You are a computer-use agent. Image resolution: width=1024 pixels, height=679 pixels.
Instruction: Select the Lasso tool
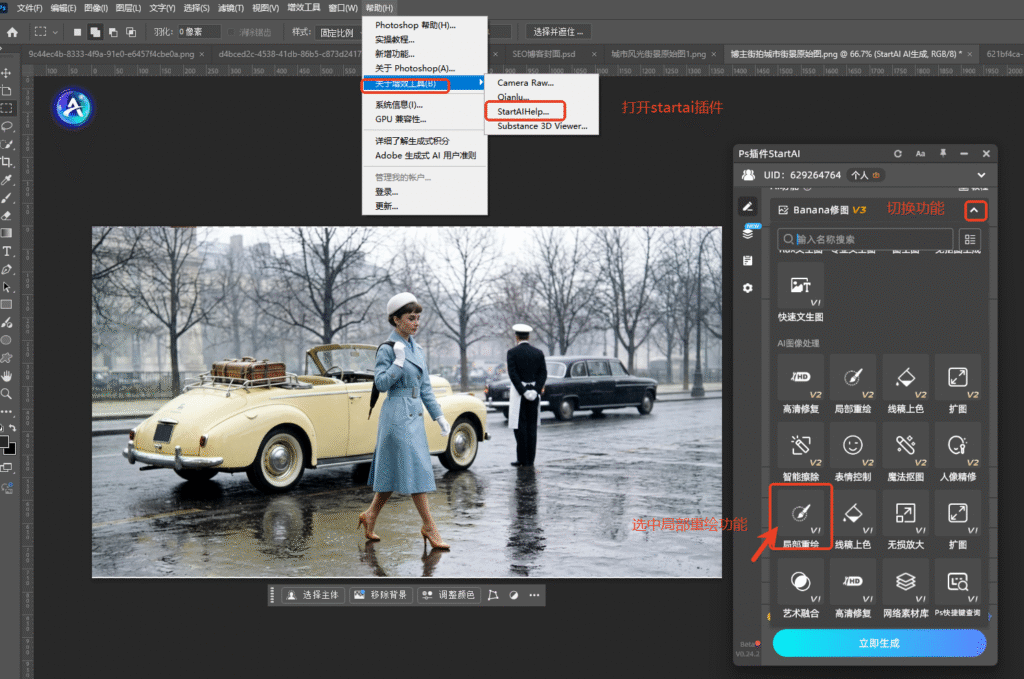(x=7, y=127)
